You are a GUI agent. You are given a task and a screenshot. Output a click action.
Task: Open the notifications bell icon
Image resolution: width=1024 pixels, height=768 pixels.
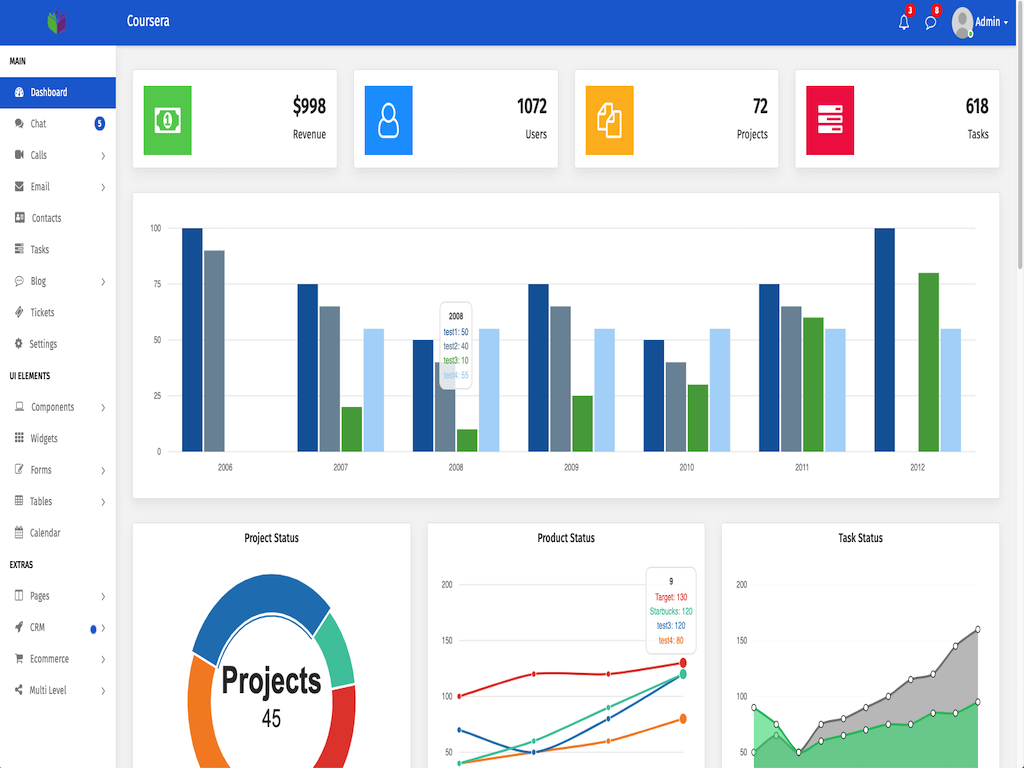point(904,23)
